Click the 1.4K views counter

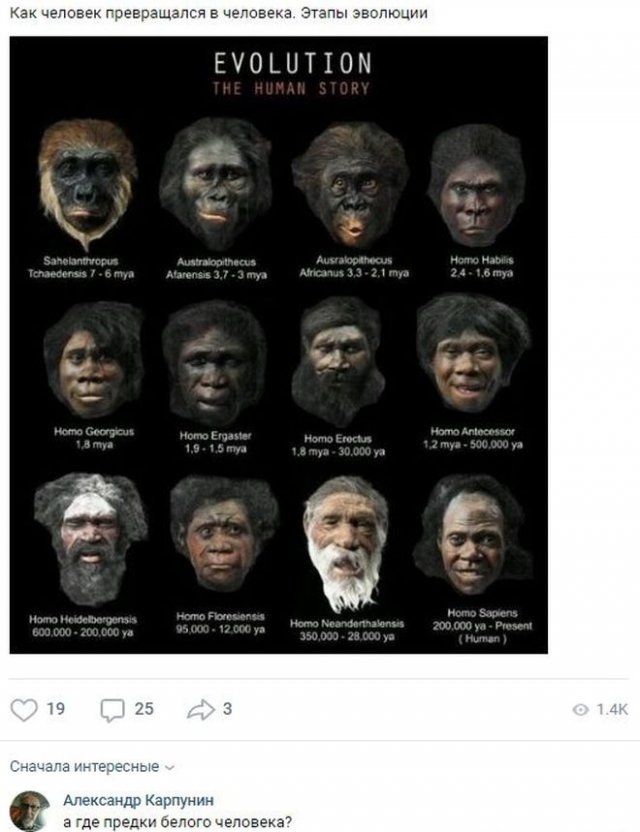612,709
